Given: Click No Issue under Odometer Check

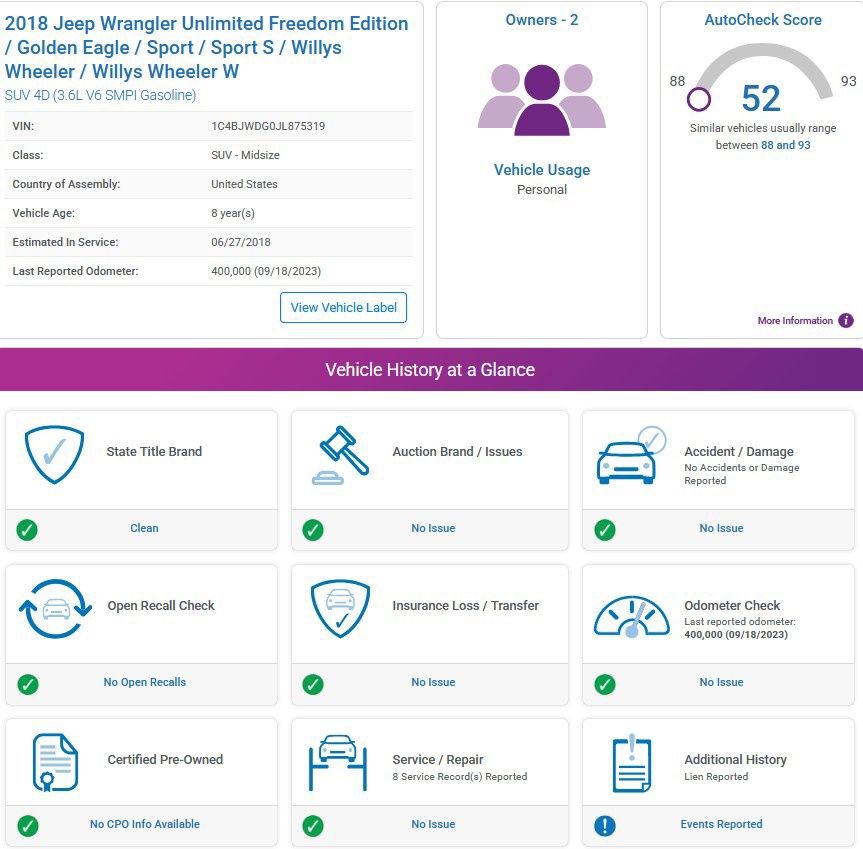Looking at the screenshot, I should coord(721,682).
